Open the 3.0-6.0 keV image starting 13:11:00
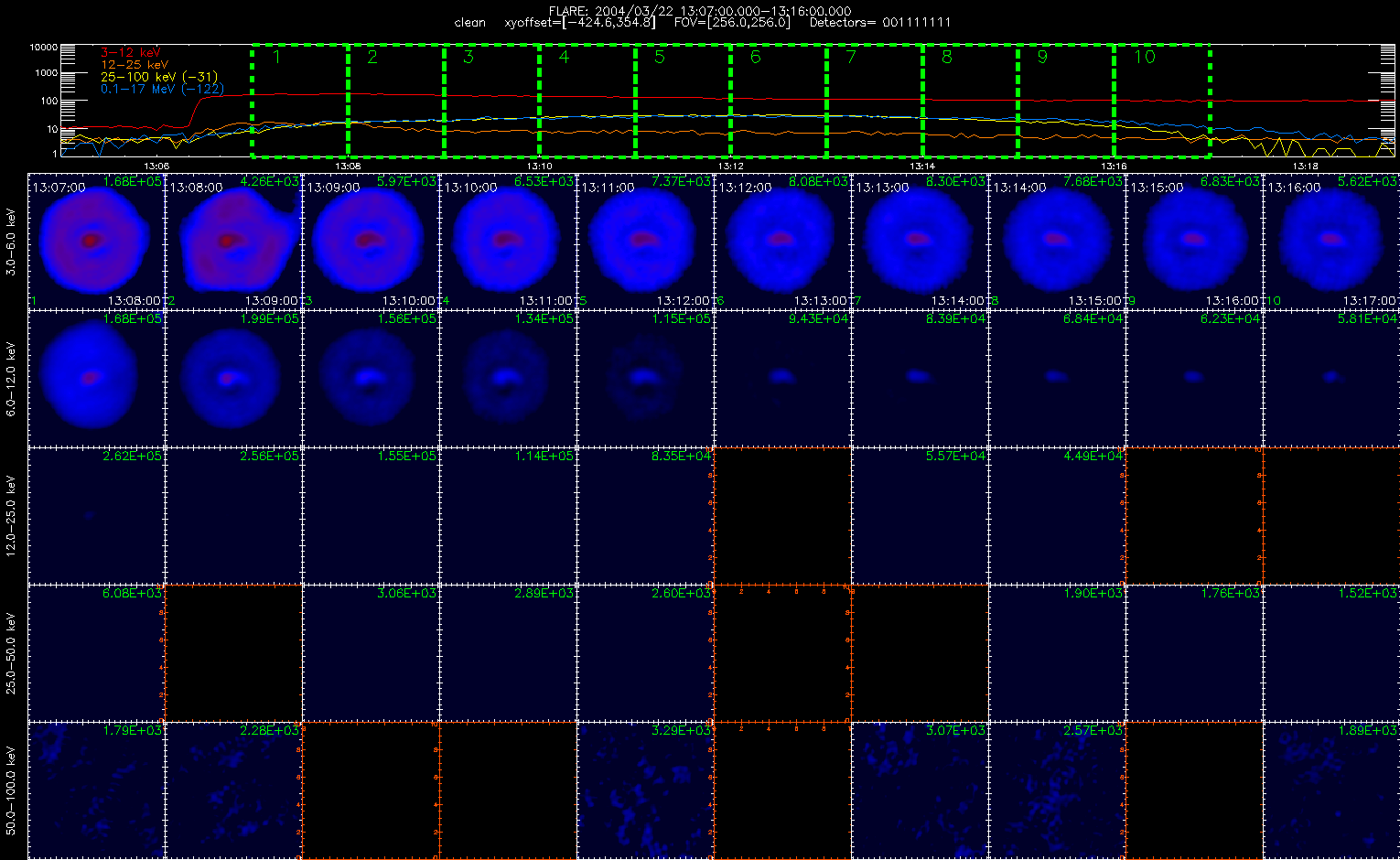Viewport: 1400px width, 860px height. 646,241
